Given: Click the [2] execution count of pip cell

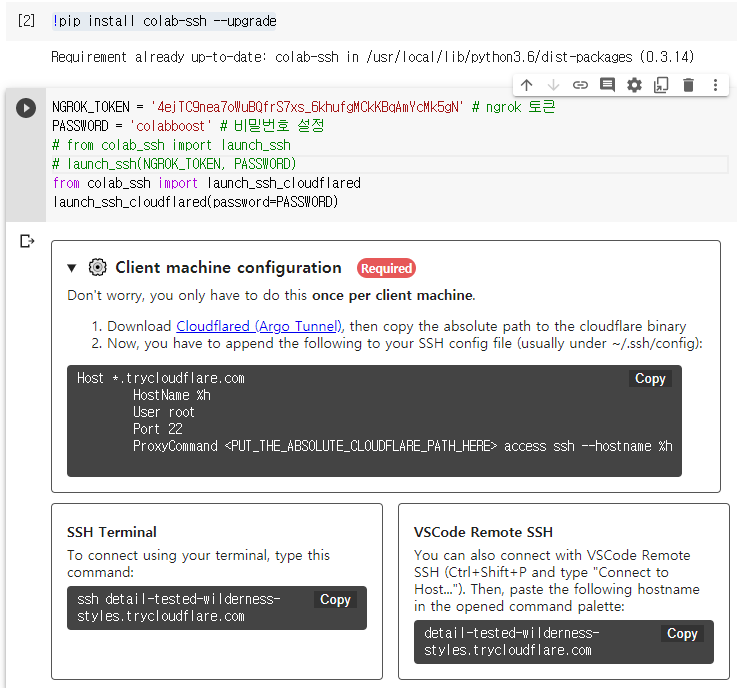Looking at the screenshot, I should coord(27,21).
